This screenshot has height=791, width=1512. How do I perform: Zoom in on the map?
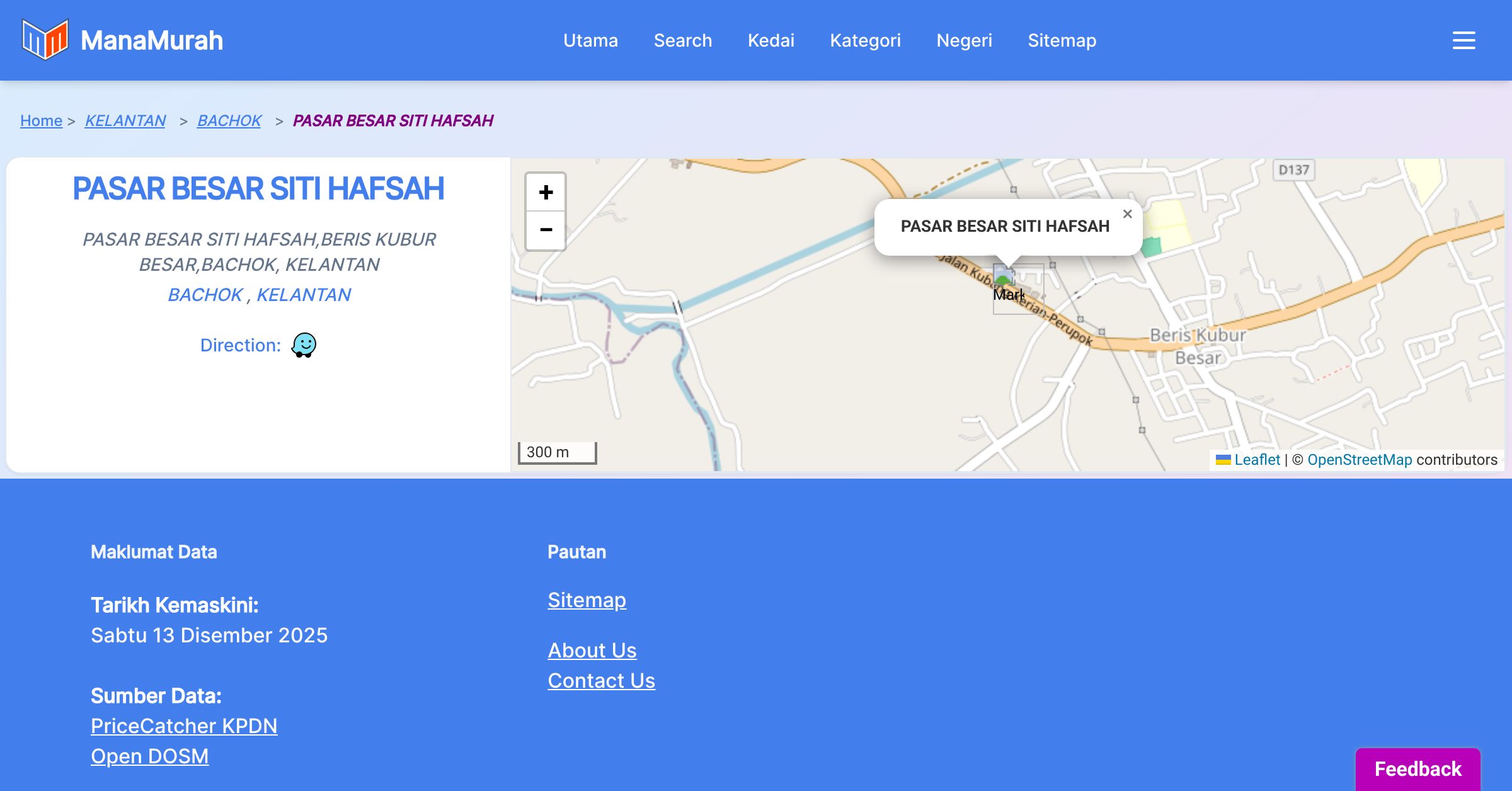[546, 192]
